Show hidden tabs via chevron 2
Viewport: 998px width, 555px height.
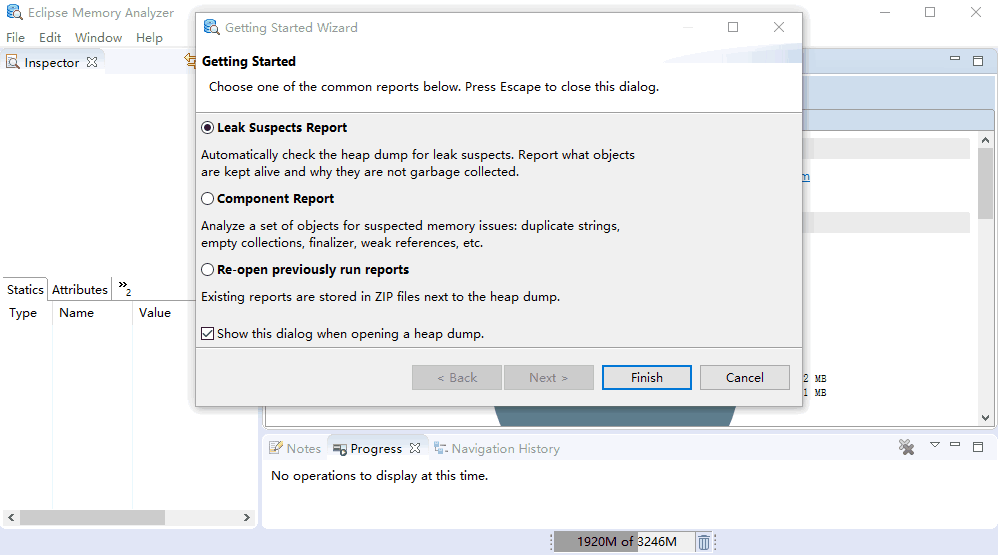click(125, 288)
